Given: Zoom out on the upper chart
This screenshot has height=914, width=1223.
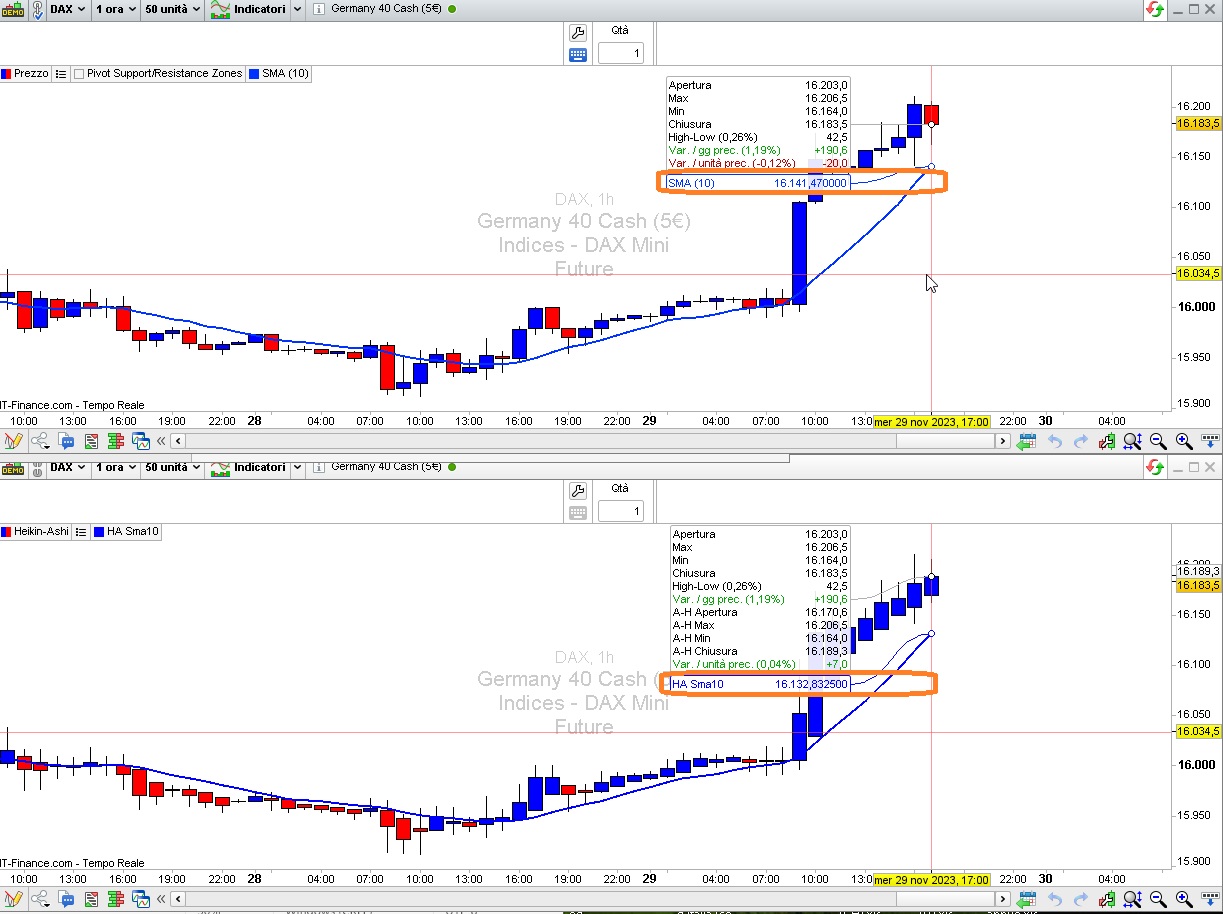Looking at the screenshot, I should (1158, 441).
